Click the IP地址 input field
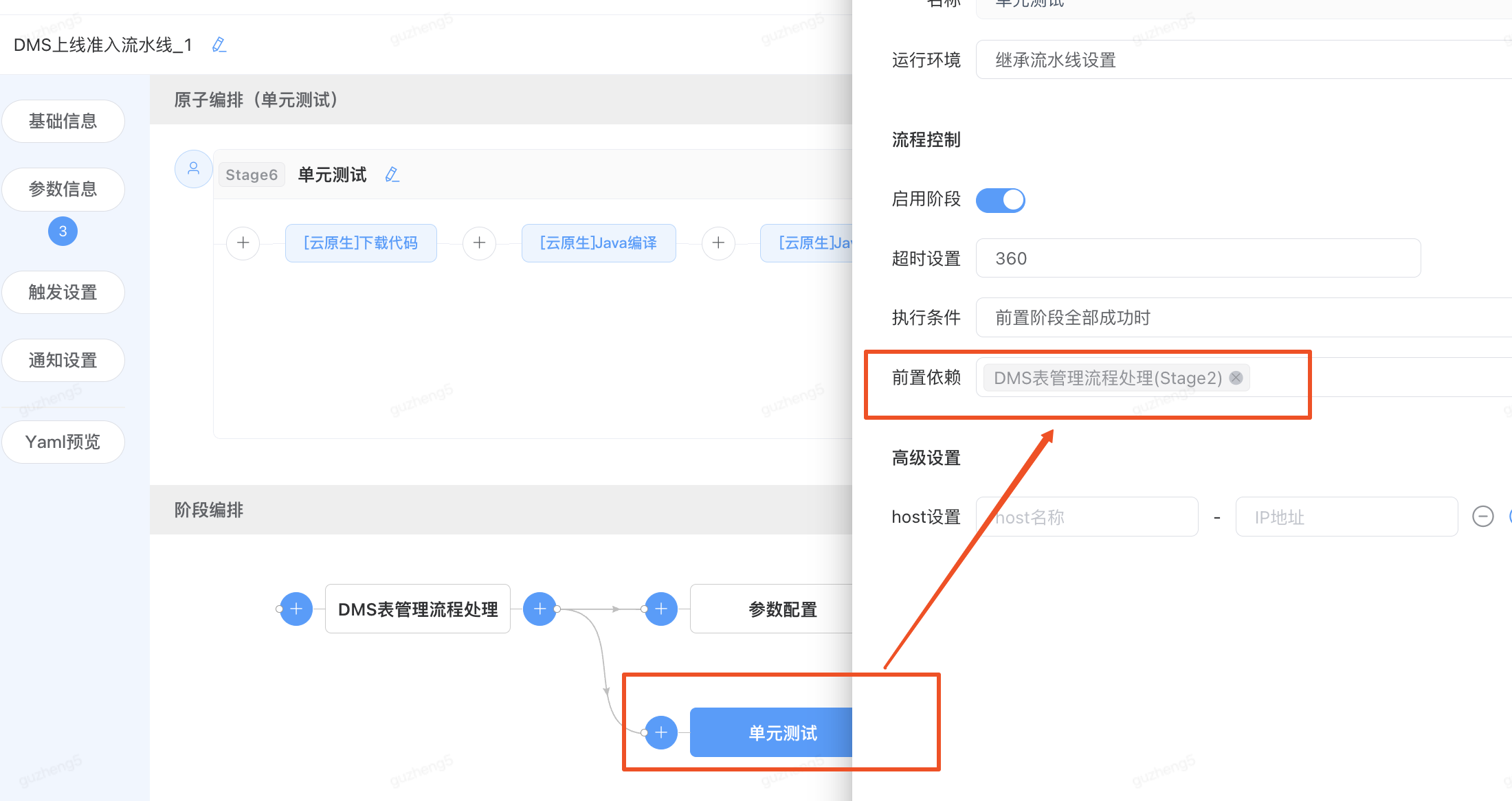1512x801 pixels. [x=1347, y=517]
